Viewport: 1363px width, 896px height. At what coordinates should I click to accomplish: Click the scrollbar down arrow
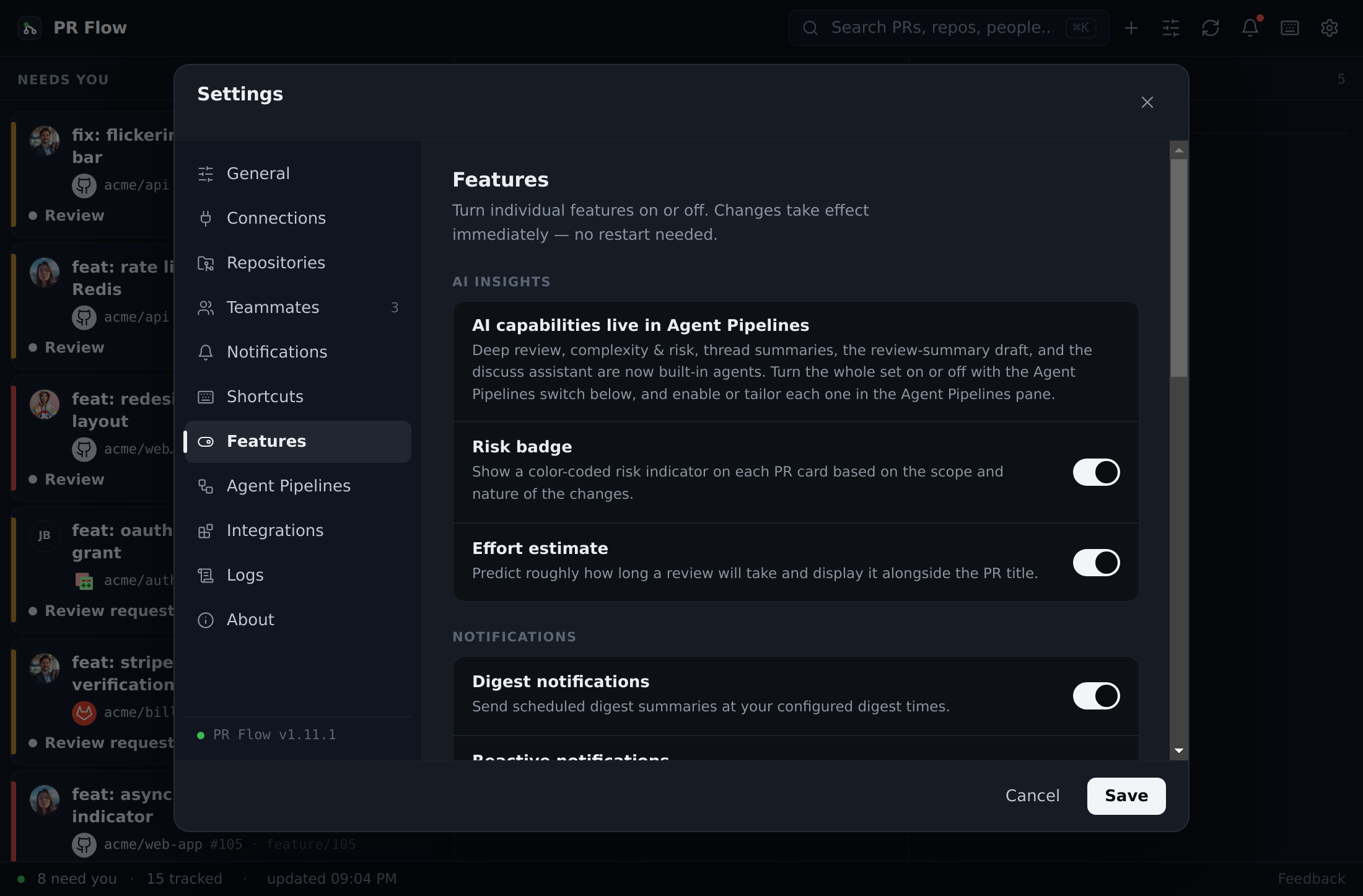click(x=1179, y=751)
